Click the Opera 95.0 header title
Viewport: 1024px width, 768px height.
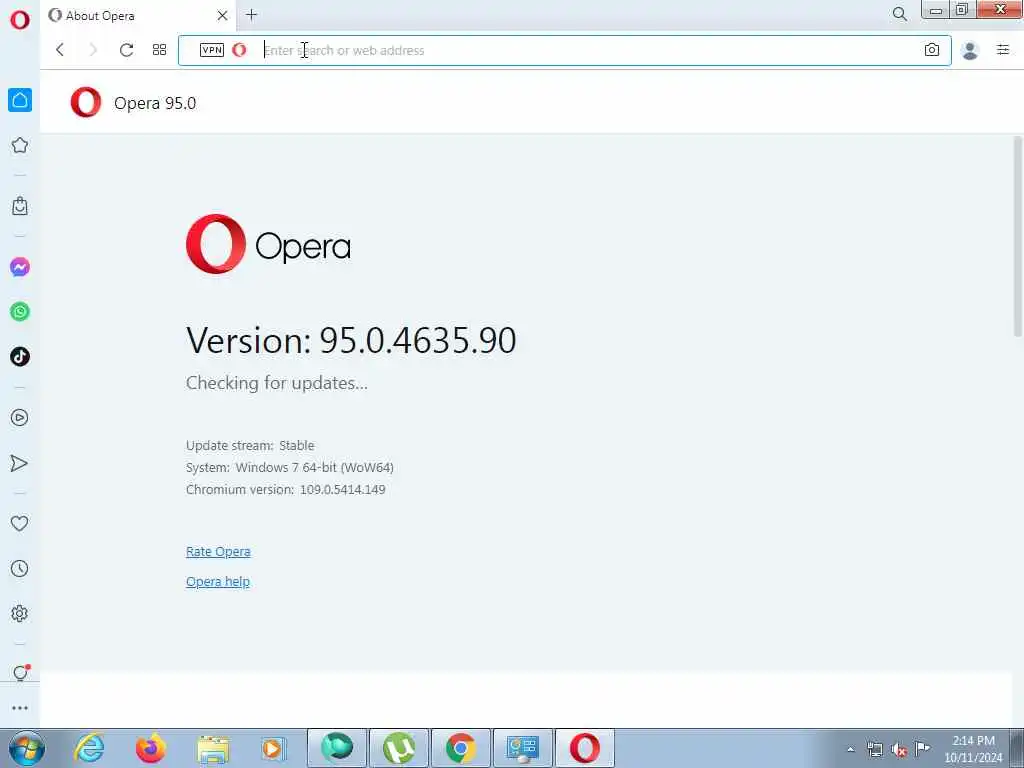click(x=155, y=103)
